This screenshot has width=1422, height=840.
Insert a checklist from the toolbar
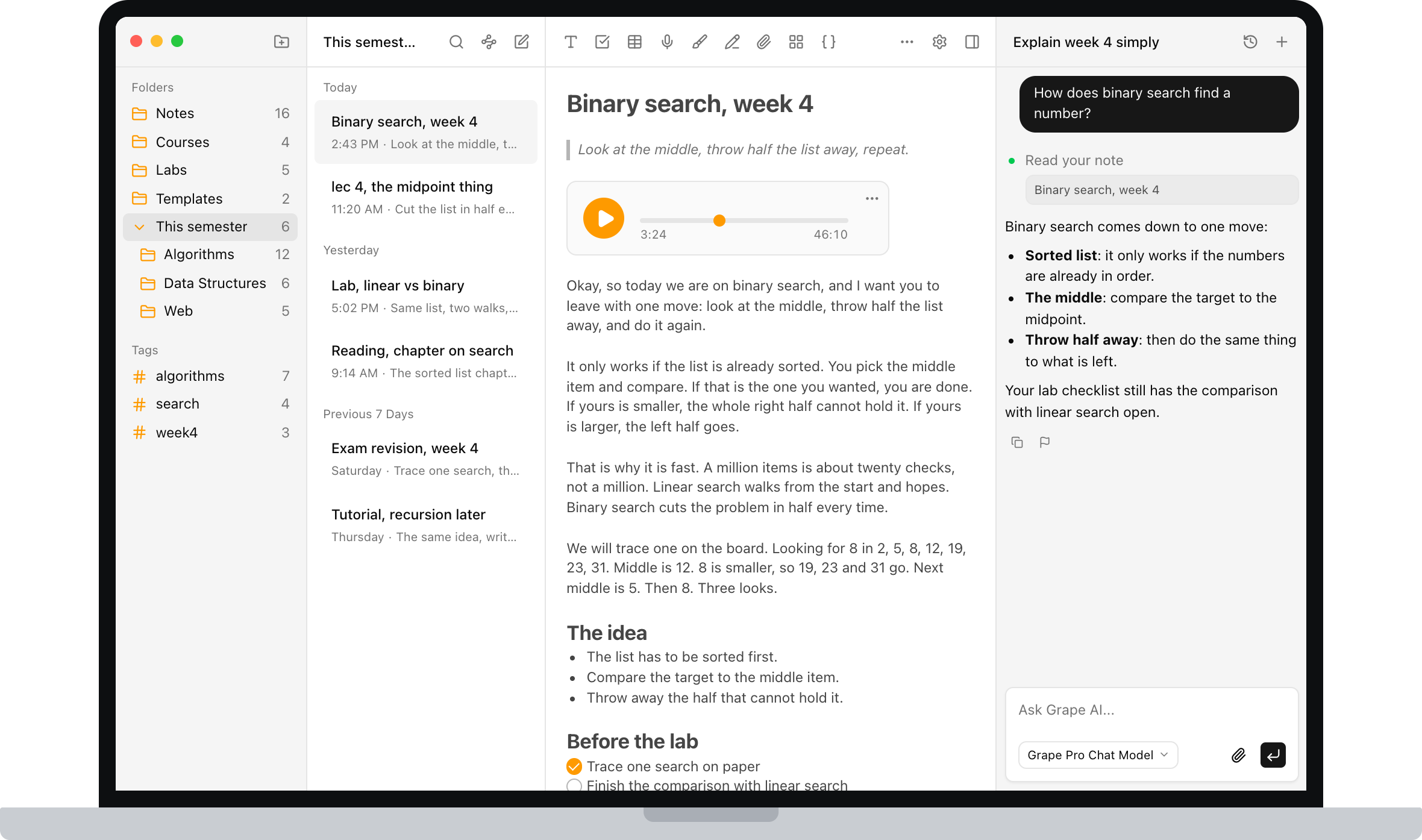point(602,42)
